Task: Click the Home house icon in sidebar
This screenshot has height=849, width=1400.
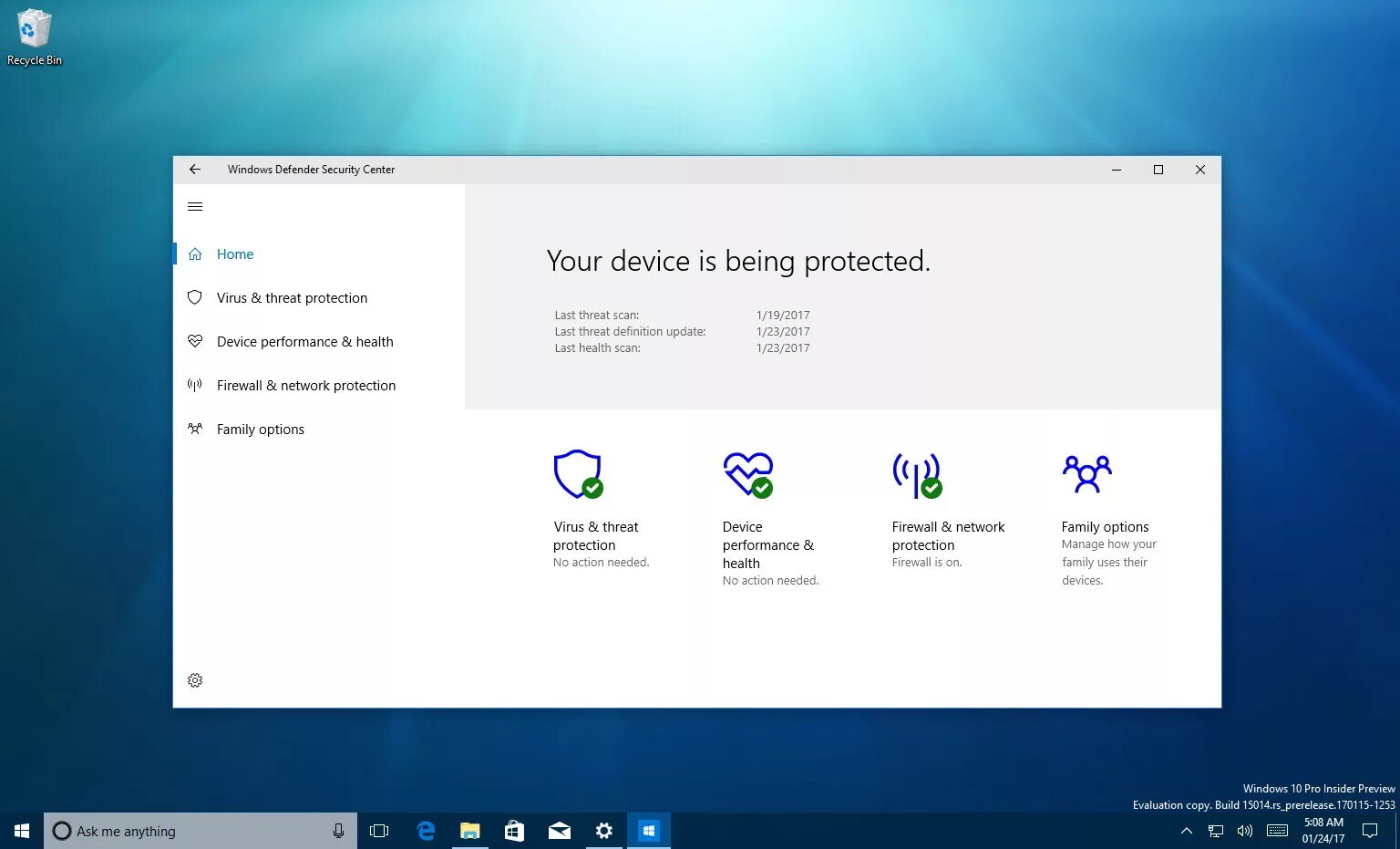Action: [195, 254]
